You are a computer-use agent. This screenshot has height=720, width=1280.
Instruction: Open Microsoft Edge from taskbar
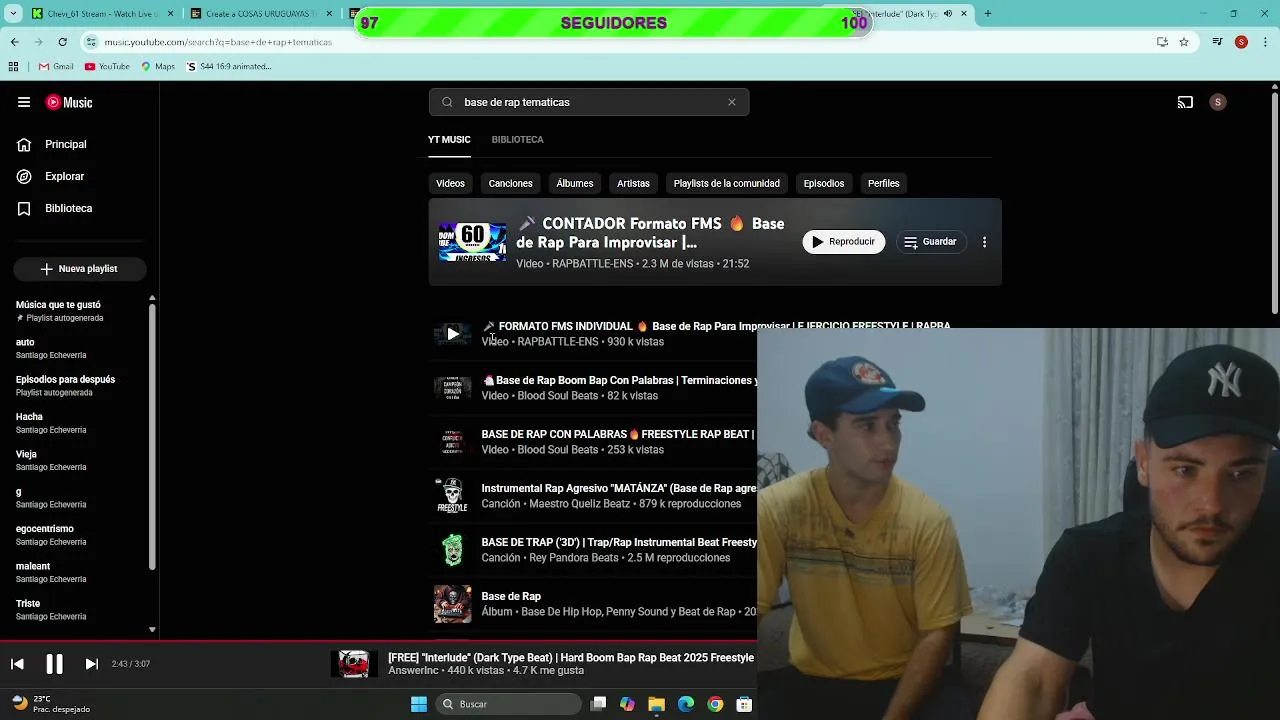(686, 704)
